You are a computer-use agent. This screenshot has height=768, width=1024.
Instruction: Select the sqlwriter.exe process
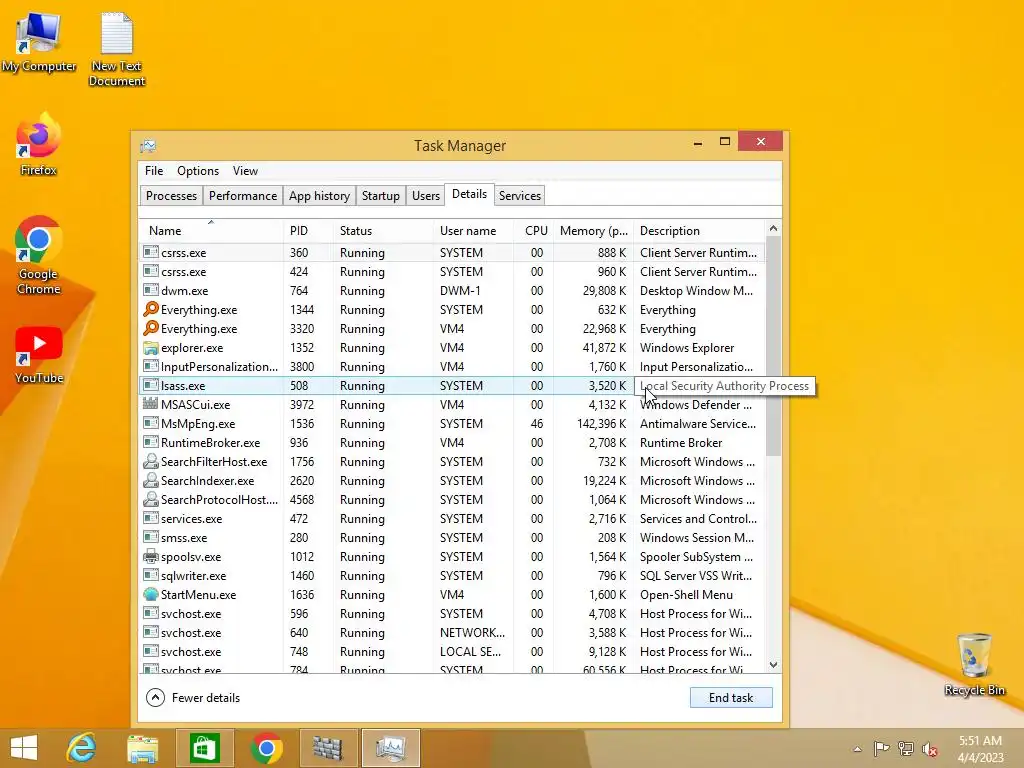click(x=452, y=575)
